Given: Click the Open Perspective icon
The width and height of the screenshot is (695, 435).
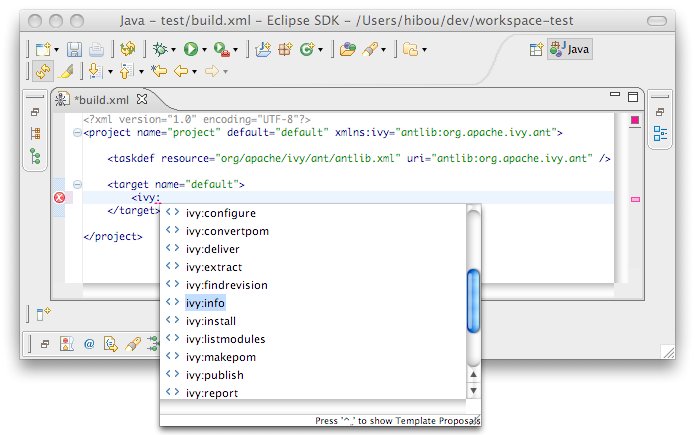Looking at the screenshot, I should [536, 50].
